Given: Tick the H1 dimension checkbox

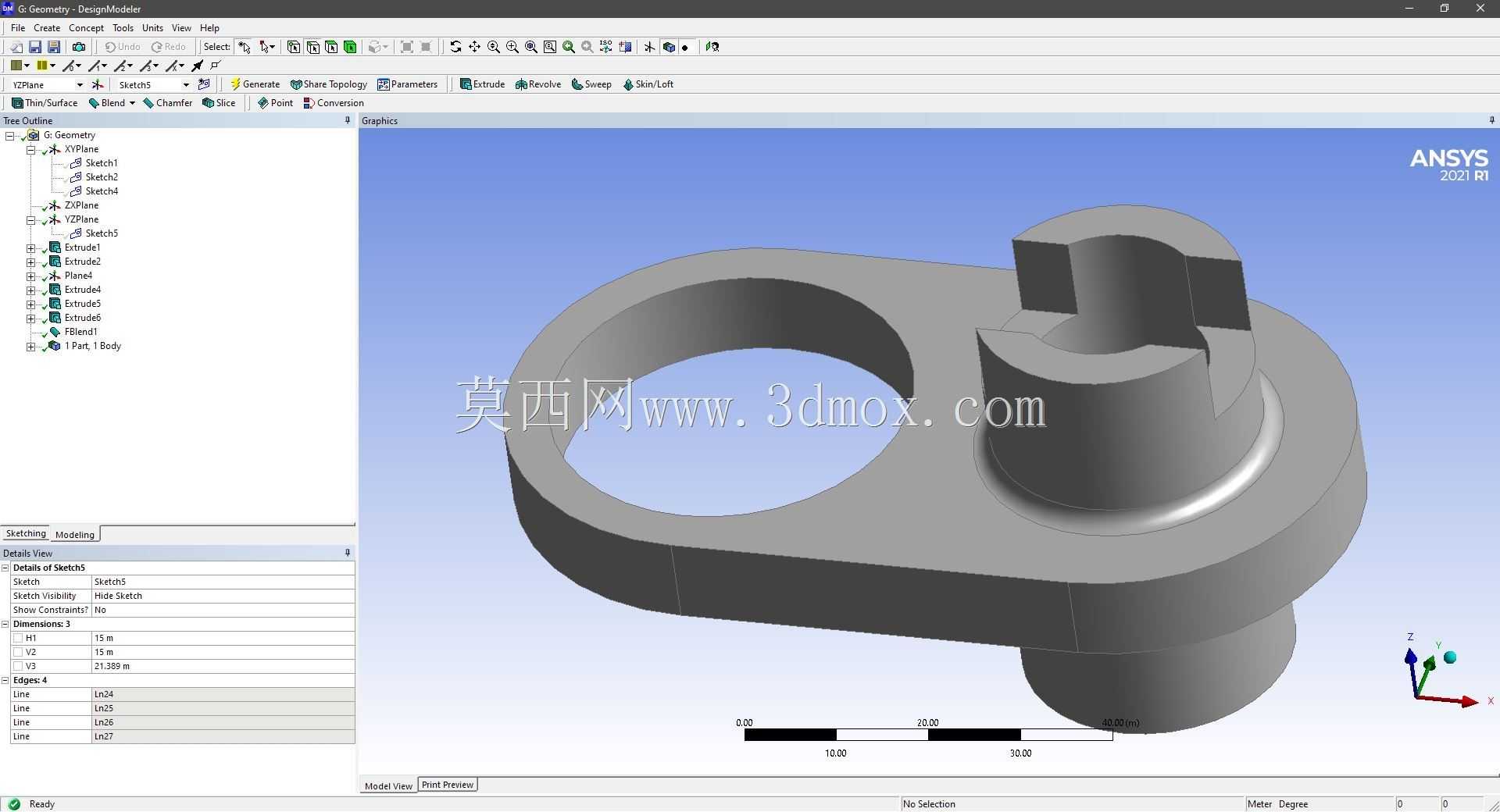Looking at the screenshot, I should (x=18, y=638).
